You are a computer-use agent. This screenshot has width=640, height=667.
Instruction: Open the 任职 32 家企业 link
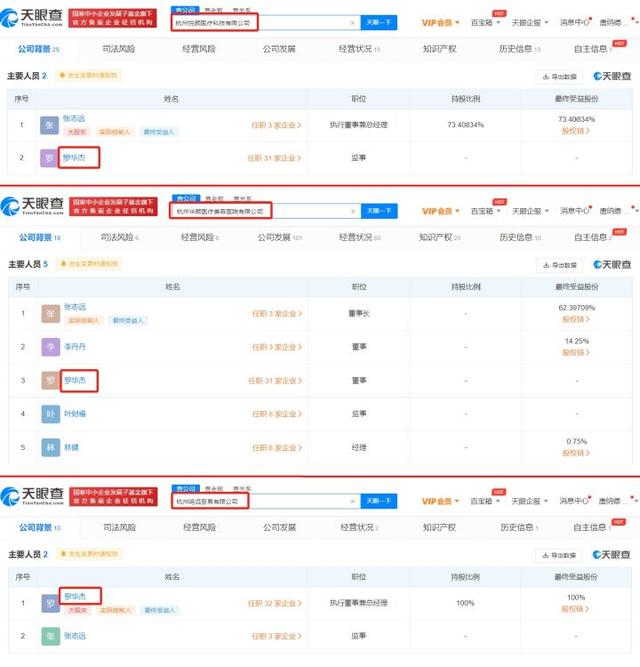click(275, 603)
